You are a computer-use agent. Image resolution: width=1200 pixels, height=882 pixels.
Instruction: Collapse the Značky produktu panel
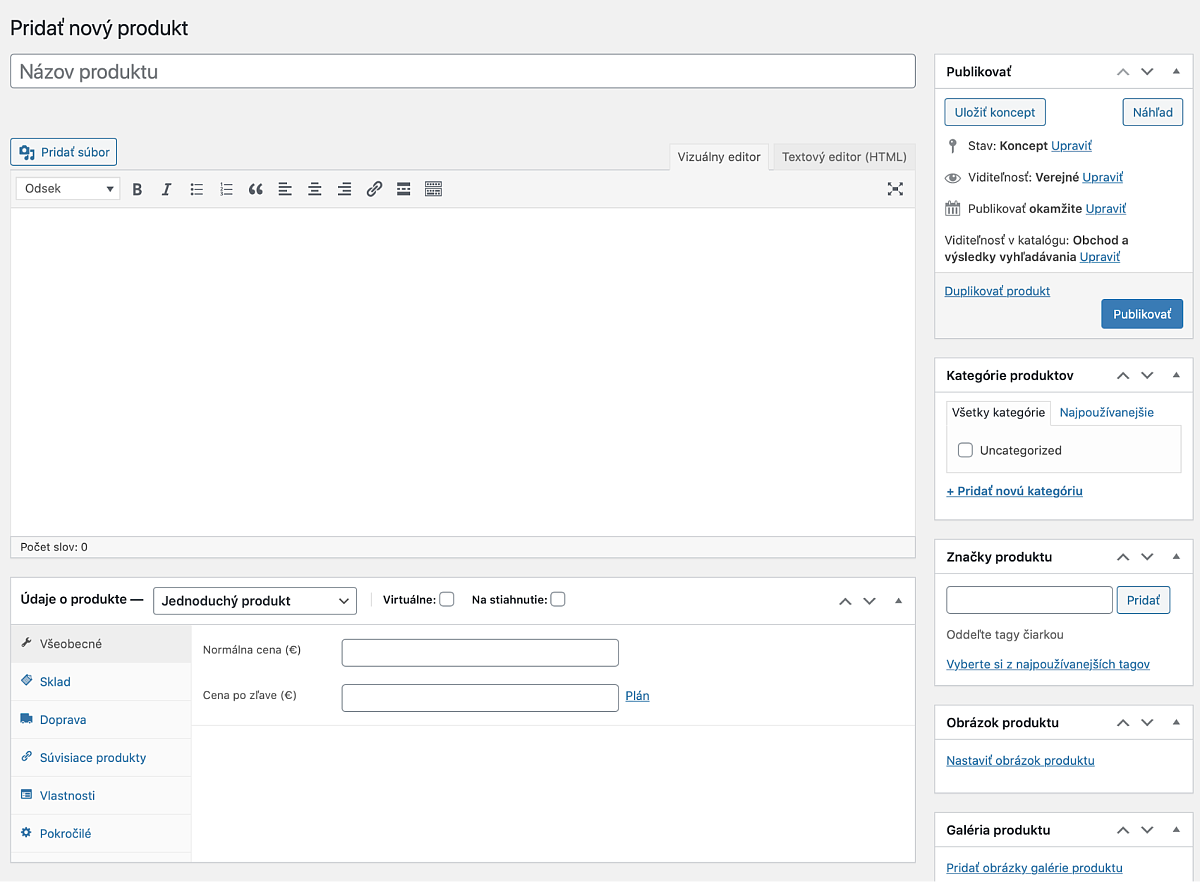[x=1176, y=557]
